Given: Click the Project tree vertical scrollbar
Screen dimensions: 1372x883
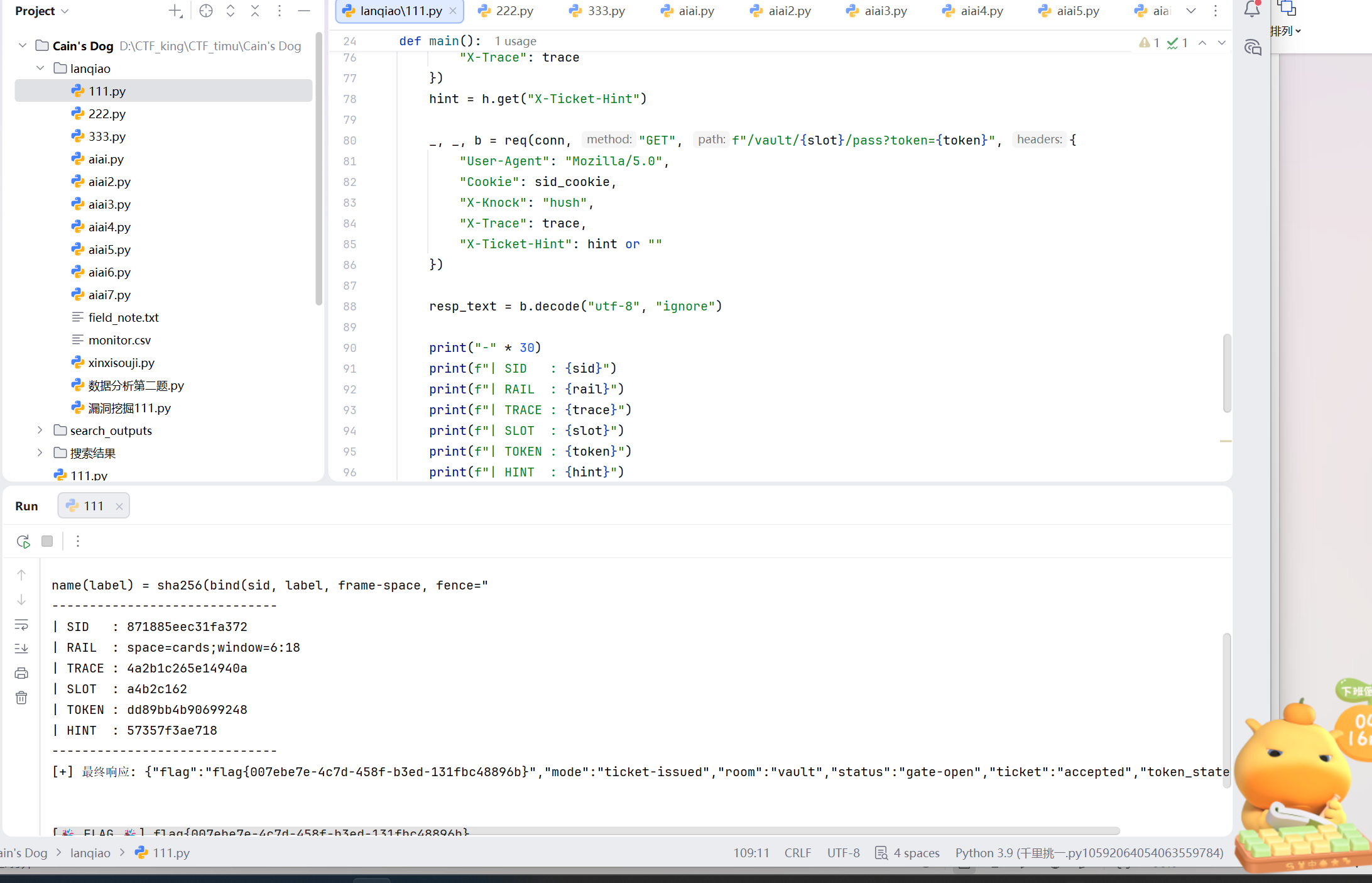Looking at the screenshot, I should (x=318, y=168).
